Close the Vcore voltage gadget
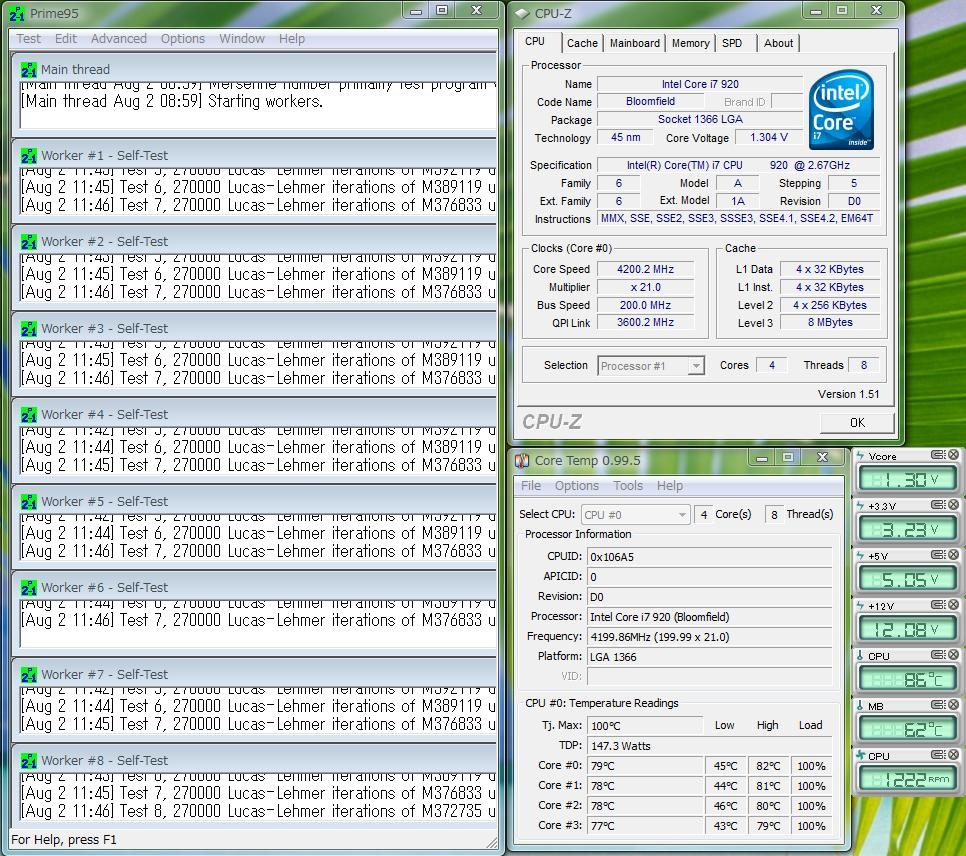 [x=953, y=455]
